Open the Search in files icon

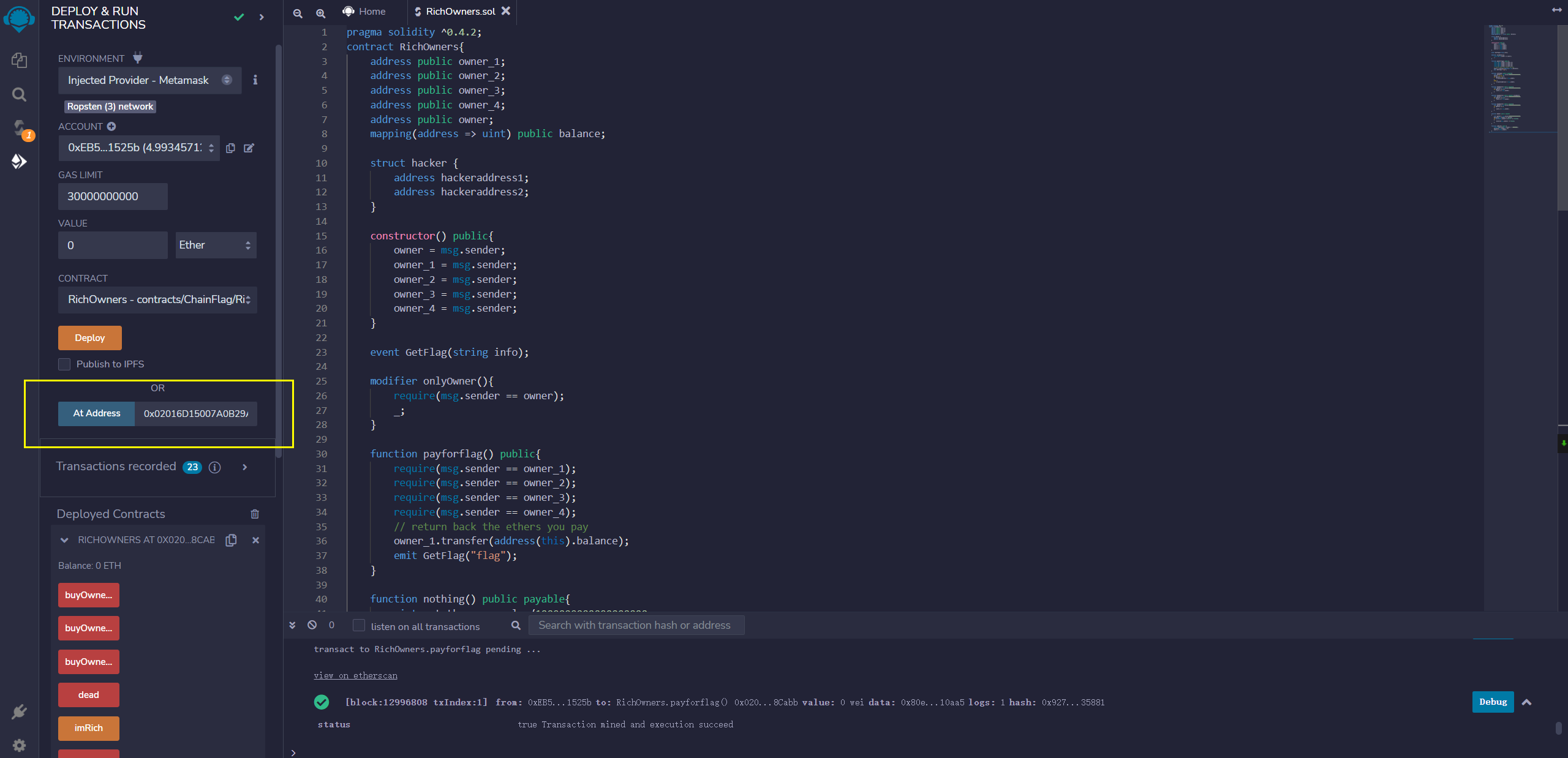pos(19,94)
